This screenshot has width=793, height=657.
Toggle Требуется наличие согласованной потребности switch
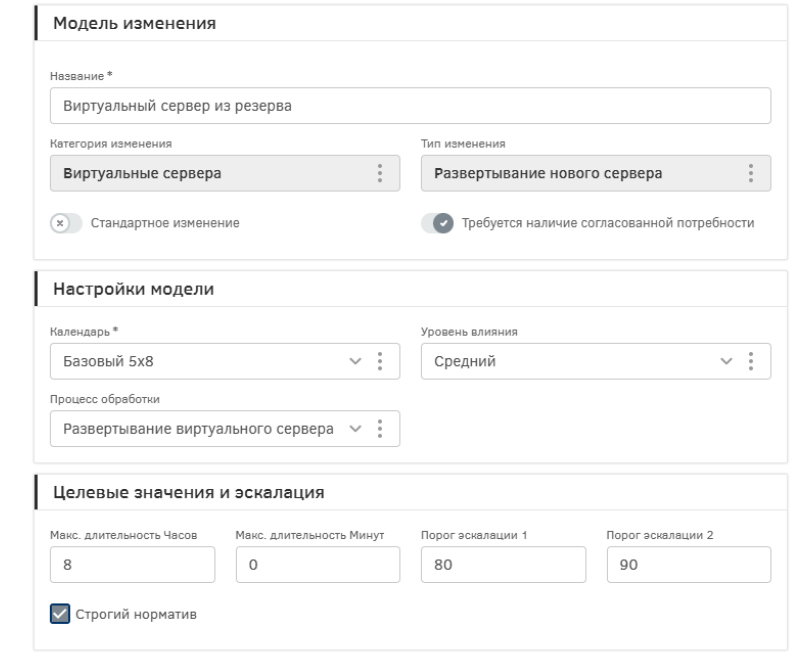coord(437,222)
